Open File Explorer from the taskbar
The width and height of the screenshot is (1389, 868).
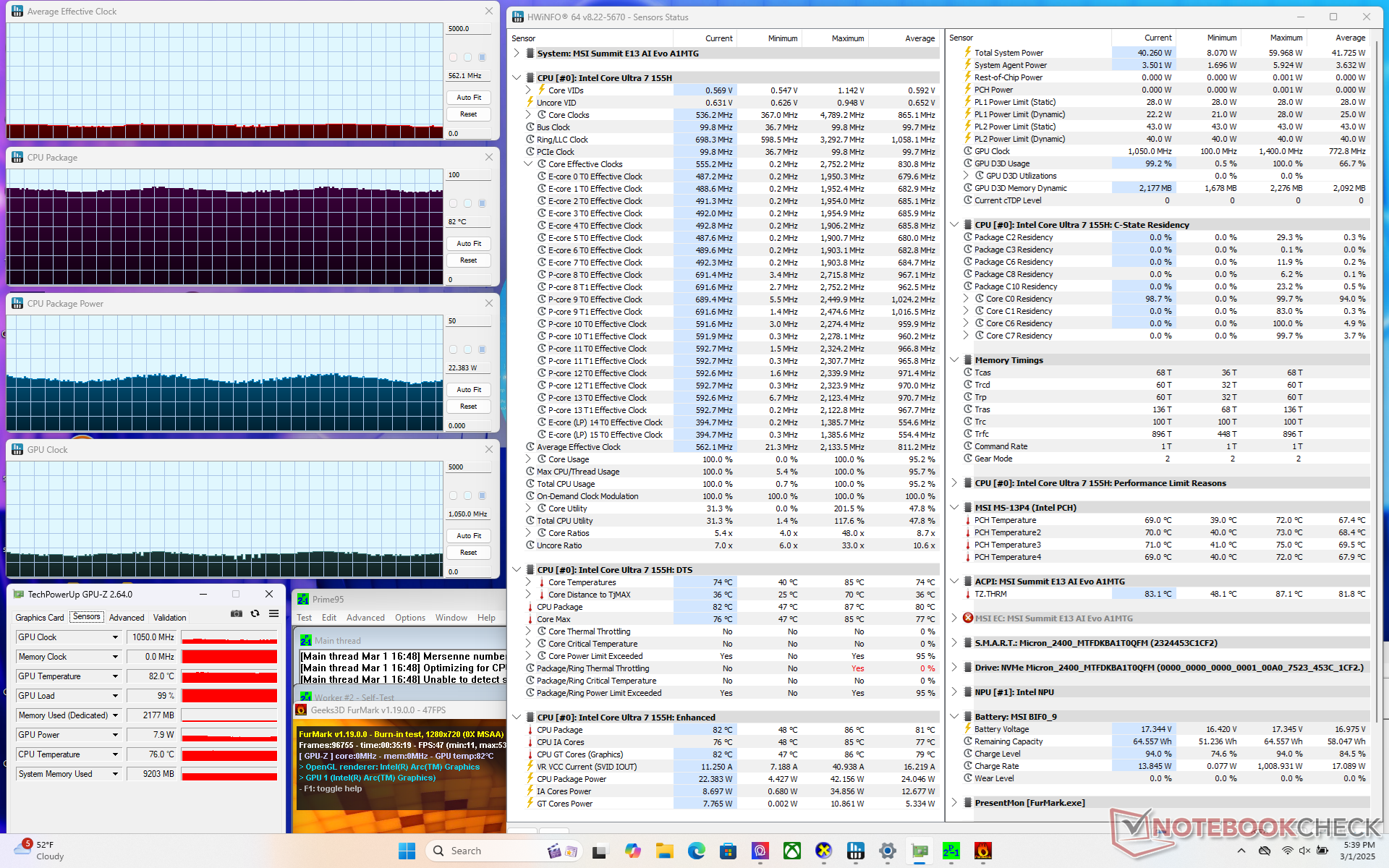pyautogui.click(x=665, y=851)
